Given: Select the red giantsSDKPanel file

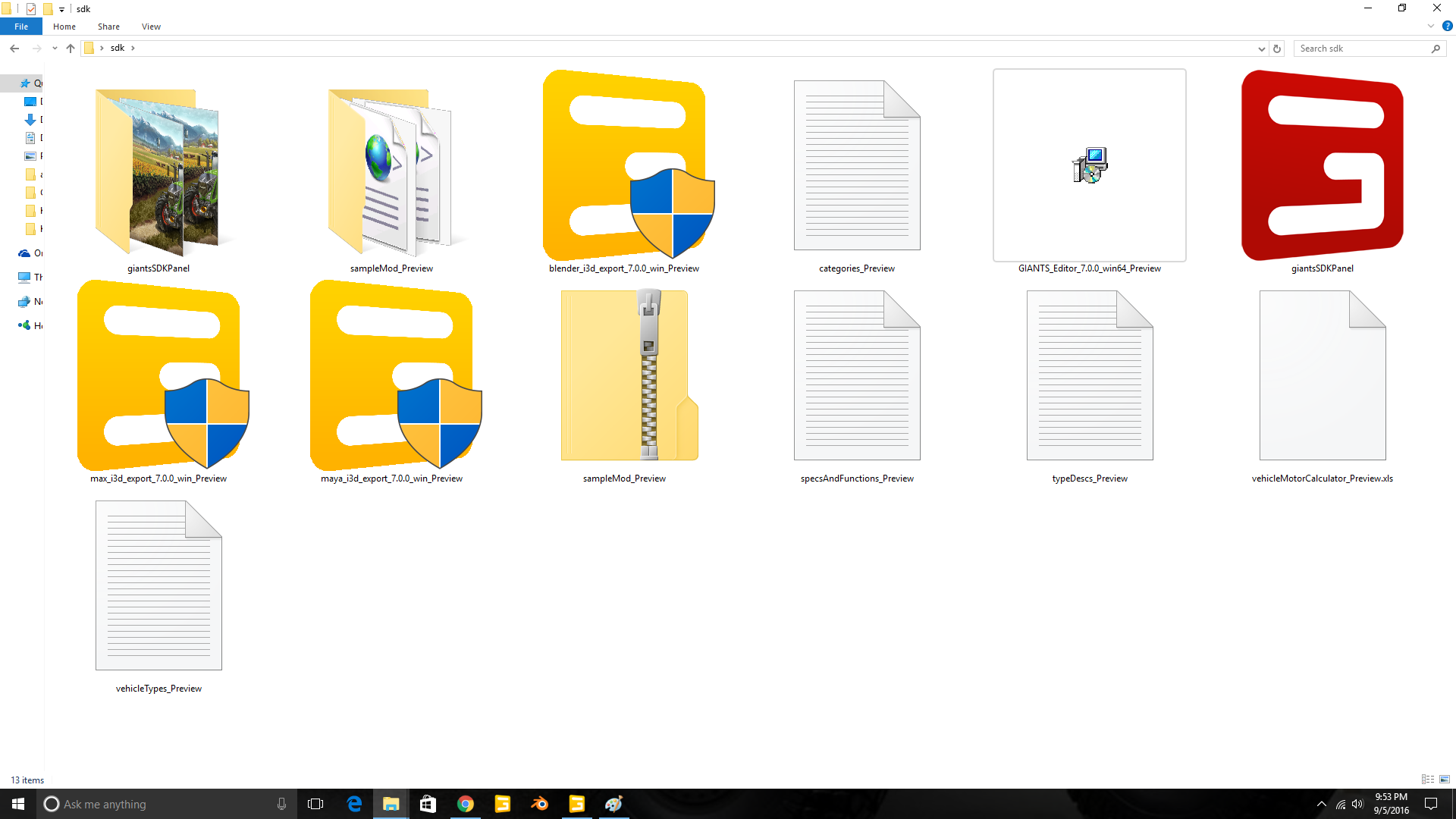Looking at the screenshot, I should click(1322, 167).
